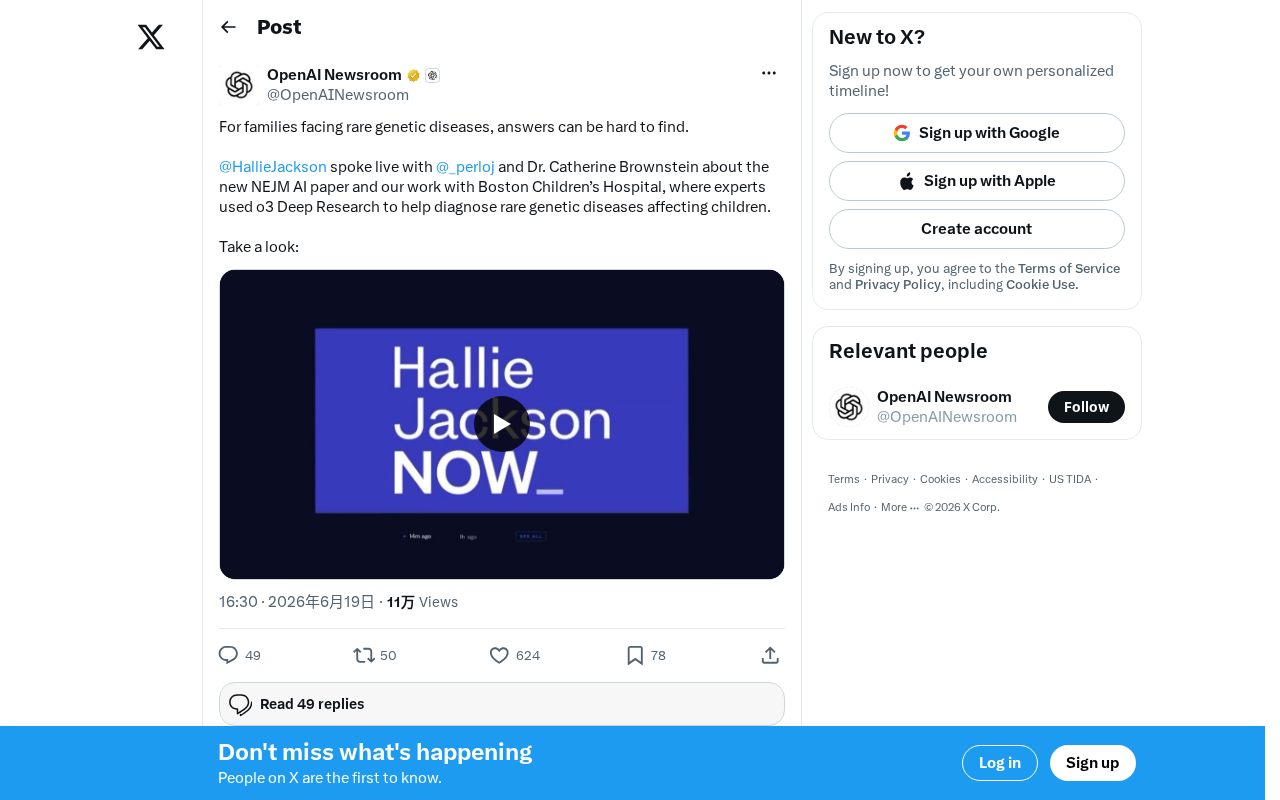Click the gold verified badge next to OpenAI Newsroom
1280x800 pixels.
click(x=413, y=75)
